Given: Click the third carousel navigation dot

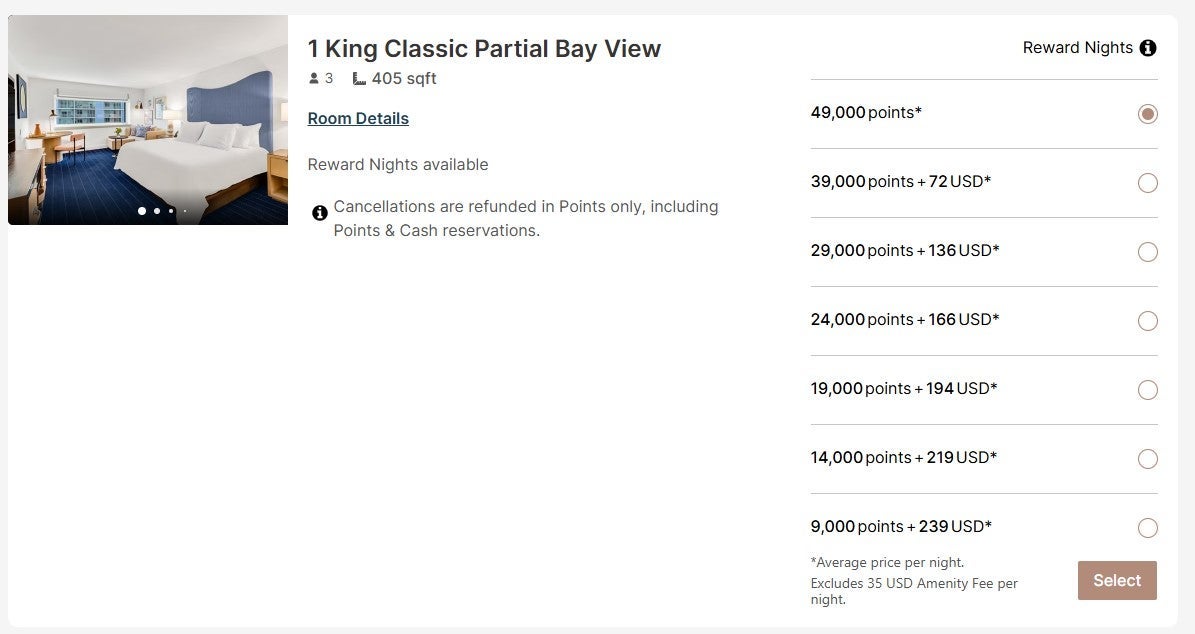Looking at the screenshot, I should point(170,211).
